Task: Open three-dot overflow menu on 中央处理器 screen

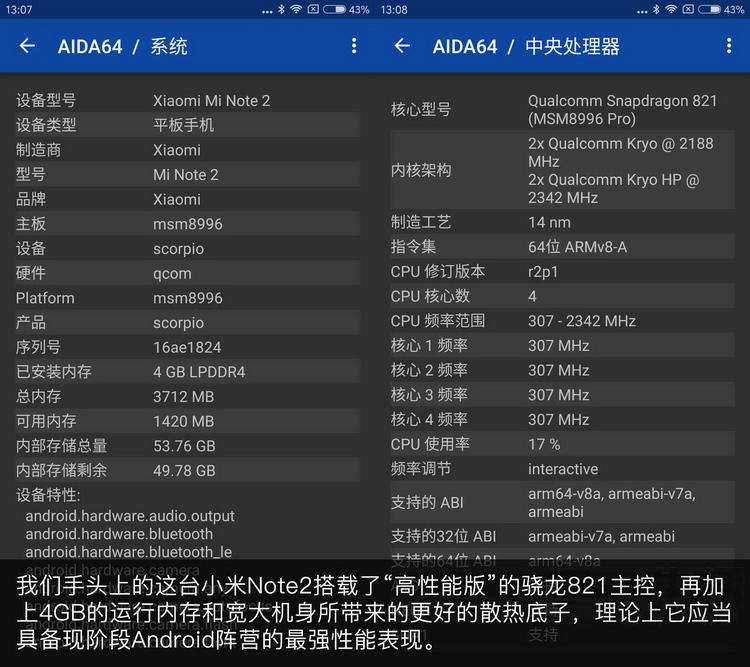Action: click(729, 46)
